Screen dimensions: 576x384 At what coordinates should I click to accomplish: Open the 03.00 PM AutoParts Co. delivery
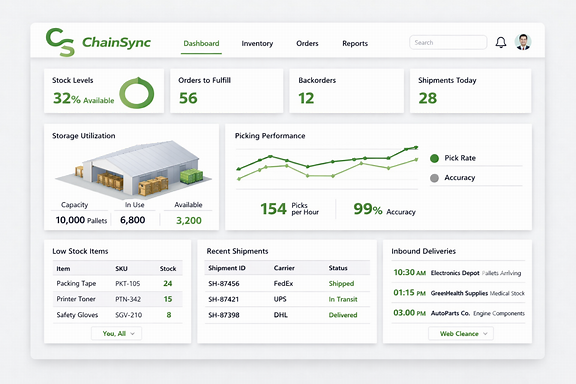(x=458, y=313)
